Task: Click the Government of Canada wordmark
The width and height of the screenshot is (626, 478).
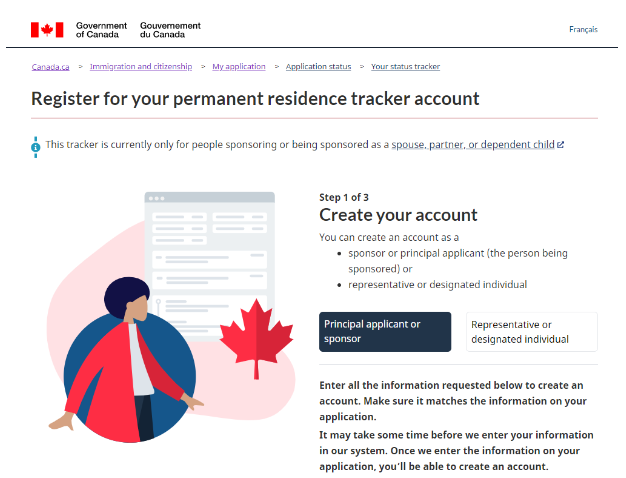Action: point(101,30)
